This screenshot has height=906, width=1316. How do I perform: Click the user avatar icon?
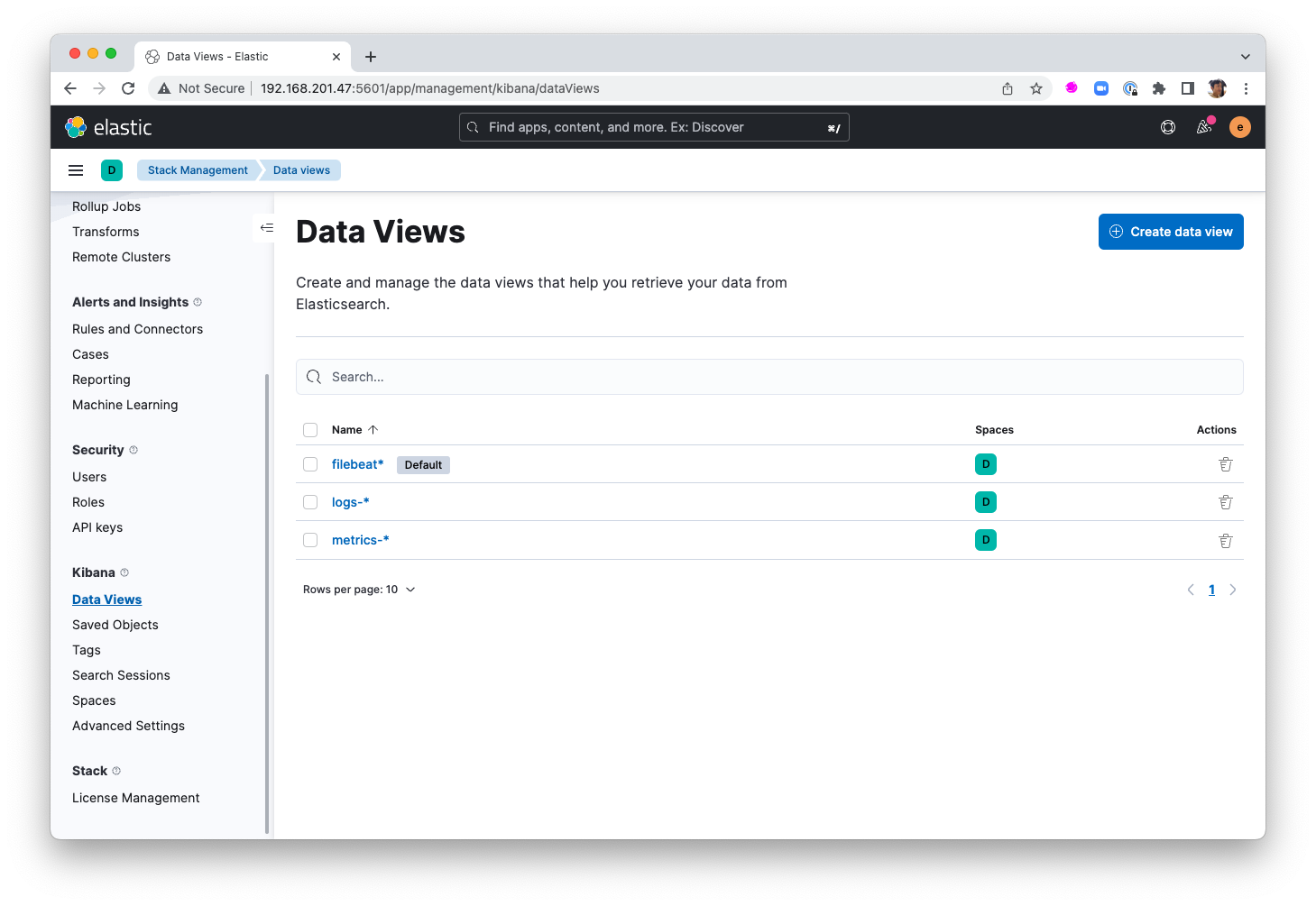(x=1240, y=127)
